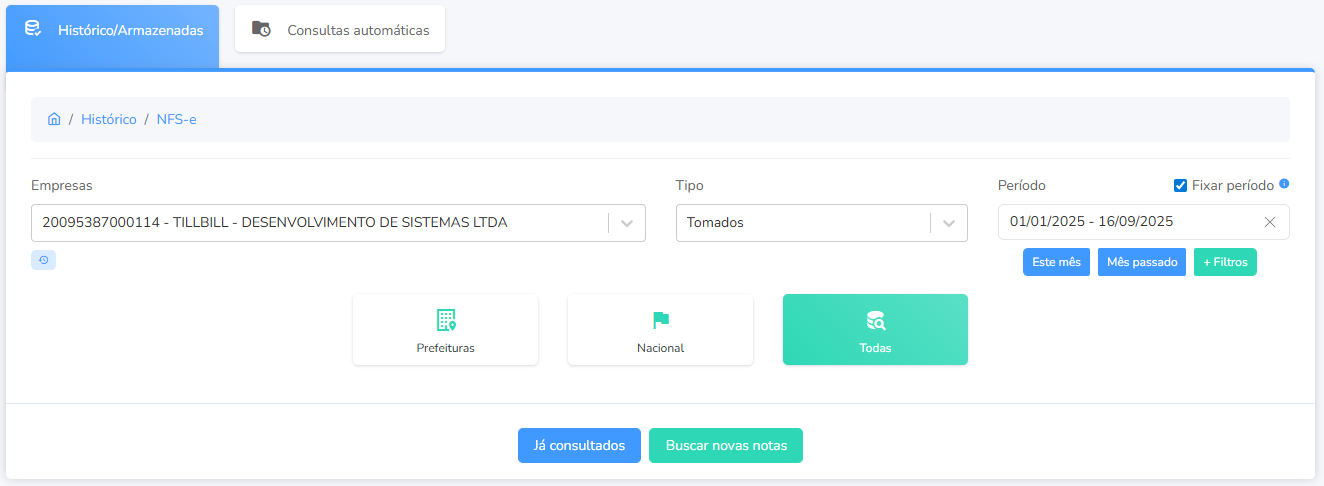Click the history clock icon below Empresas
Screen dimensions: 1324x486
click(43, 260)
